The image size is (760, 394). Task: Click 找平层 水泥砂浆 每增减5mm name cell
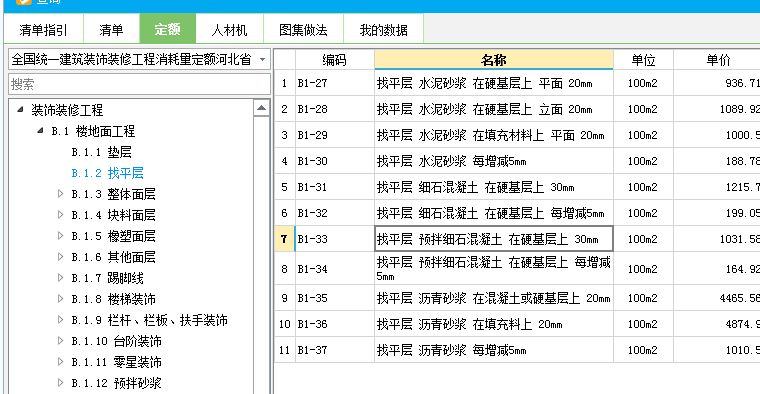pyautogui.click(x=493, y=161)
